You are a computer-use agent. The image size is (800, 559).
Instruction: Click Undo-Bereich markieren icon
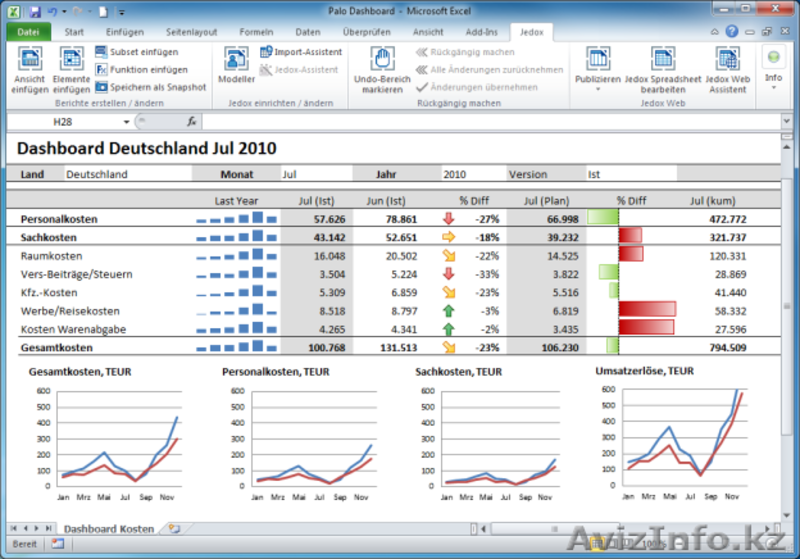(381, 61)
